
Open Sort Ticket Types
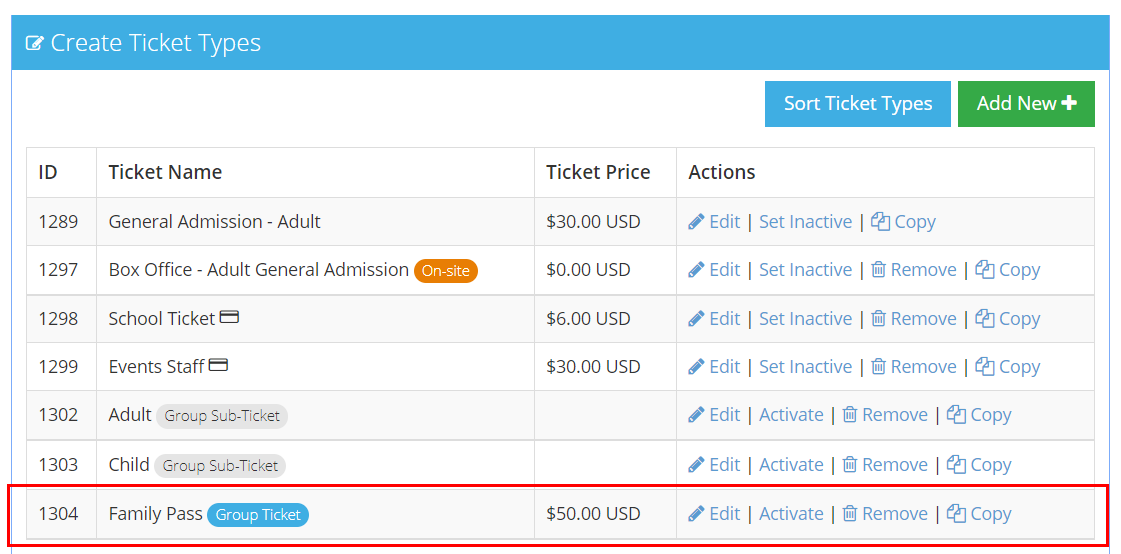click(857, 104)
